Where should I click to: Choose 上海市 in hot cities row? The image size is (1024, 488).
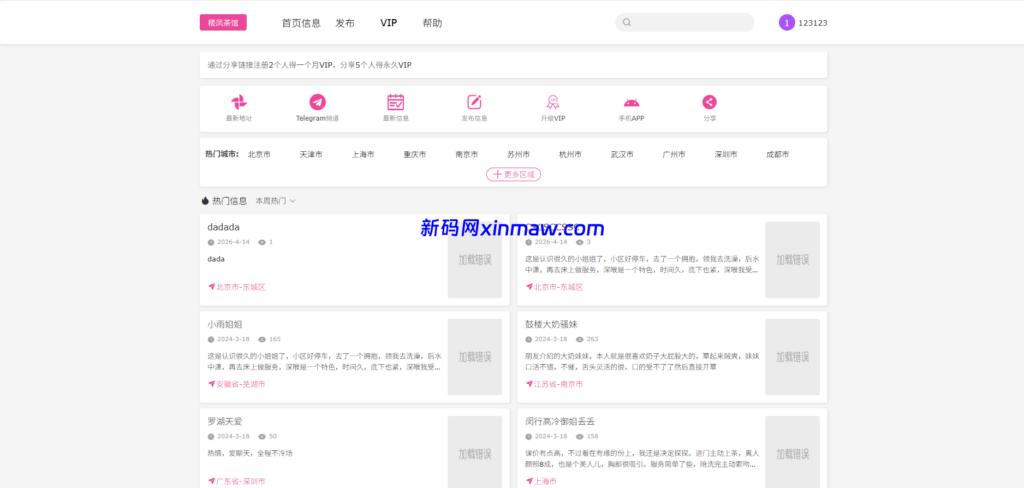[363, 155]
